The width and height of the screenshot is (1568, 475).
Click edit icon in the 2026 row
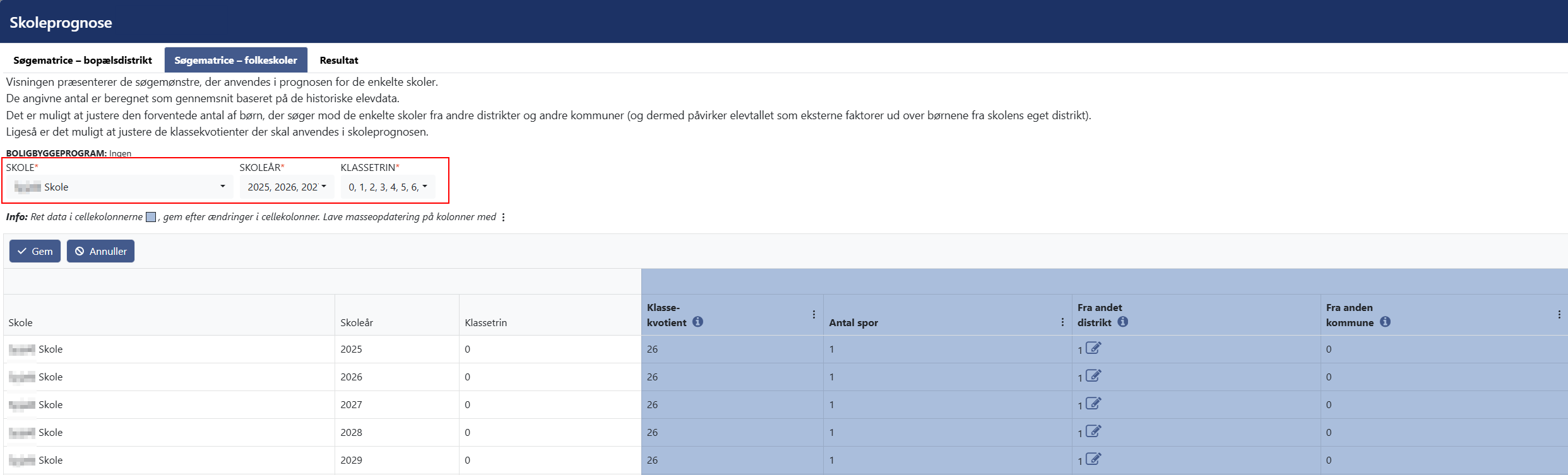[1093, 376]
